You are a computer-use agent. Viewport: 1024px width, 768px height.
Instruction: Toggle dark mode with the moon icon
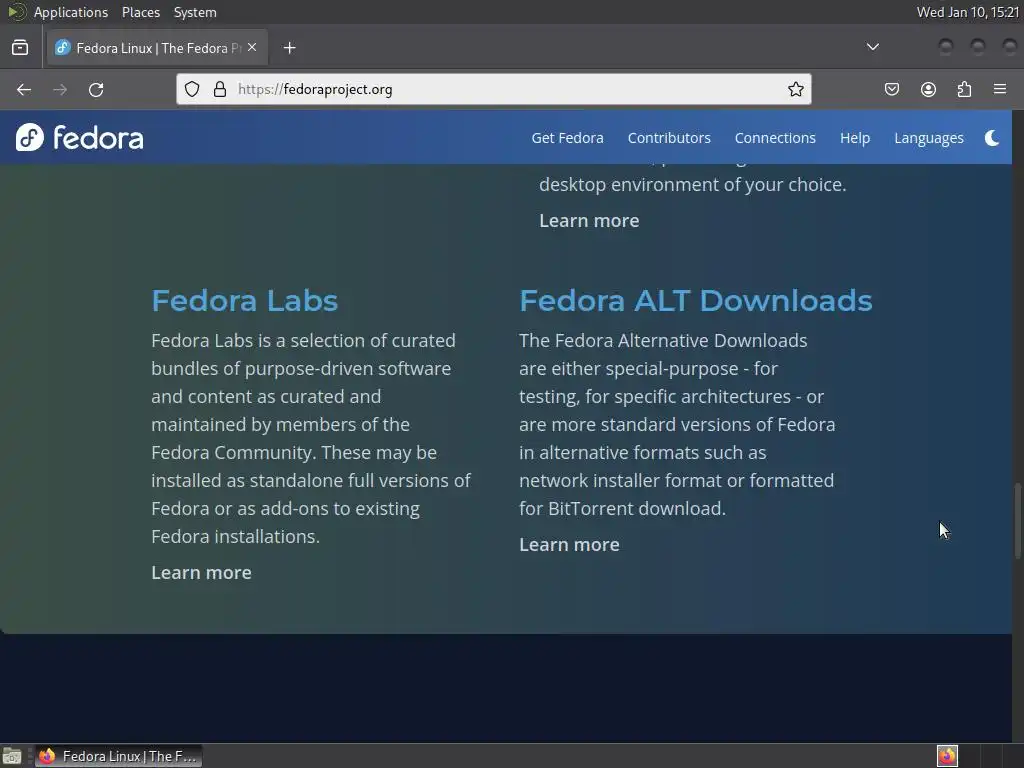pyautogui.click(x=991, y=138)
